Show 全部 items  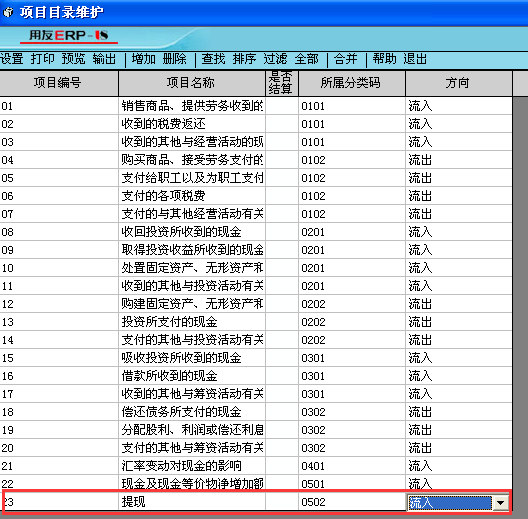306,59
